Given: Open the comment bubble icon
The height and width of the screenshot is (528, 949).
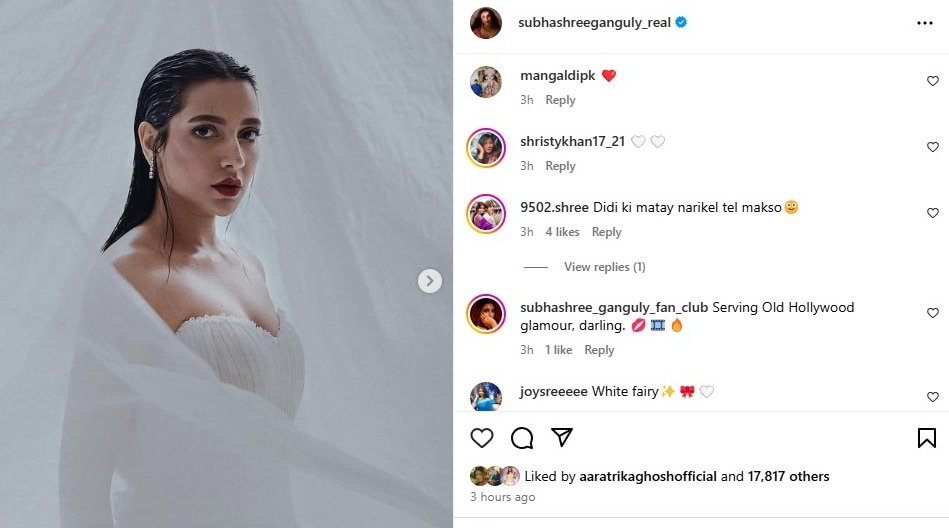Looking at the screenshot, I should (x=522, y=438).
